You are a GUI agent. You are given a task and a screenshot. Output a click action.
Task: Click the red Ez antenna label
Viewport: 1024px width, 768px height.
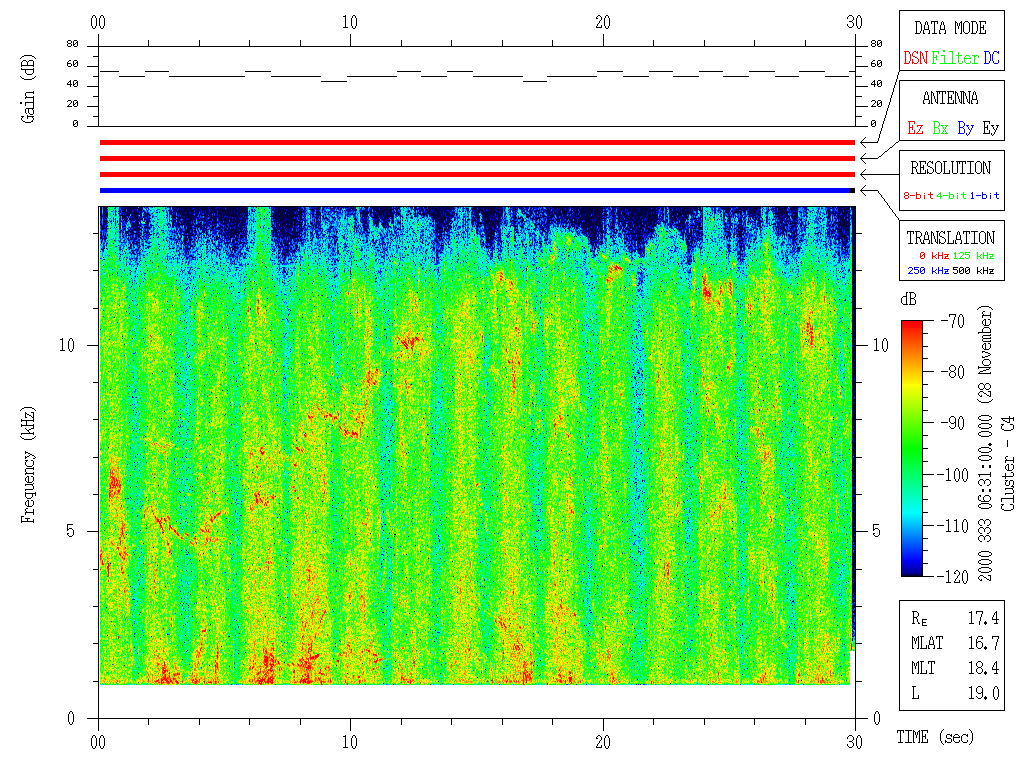[x=915, y=129]
